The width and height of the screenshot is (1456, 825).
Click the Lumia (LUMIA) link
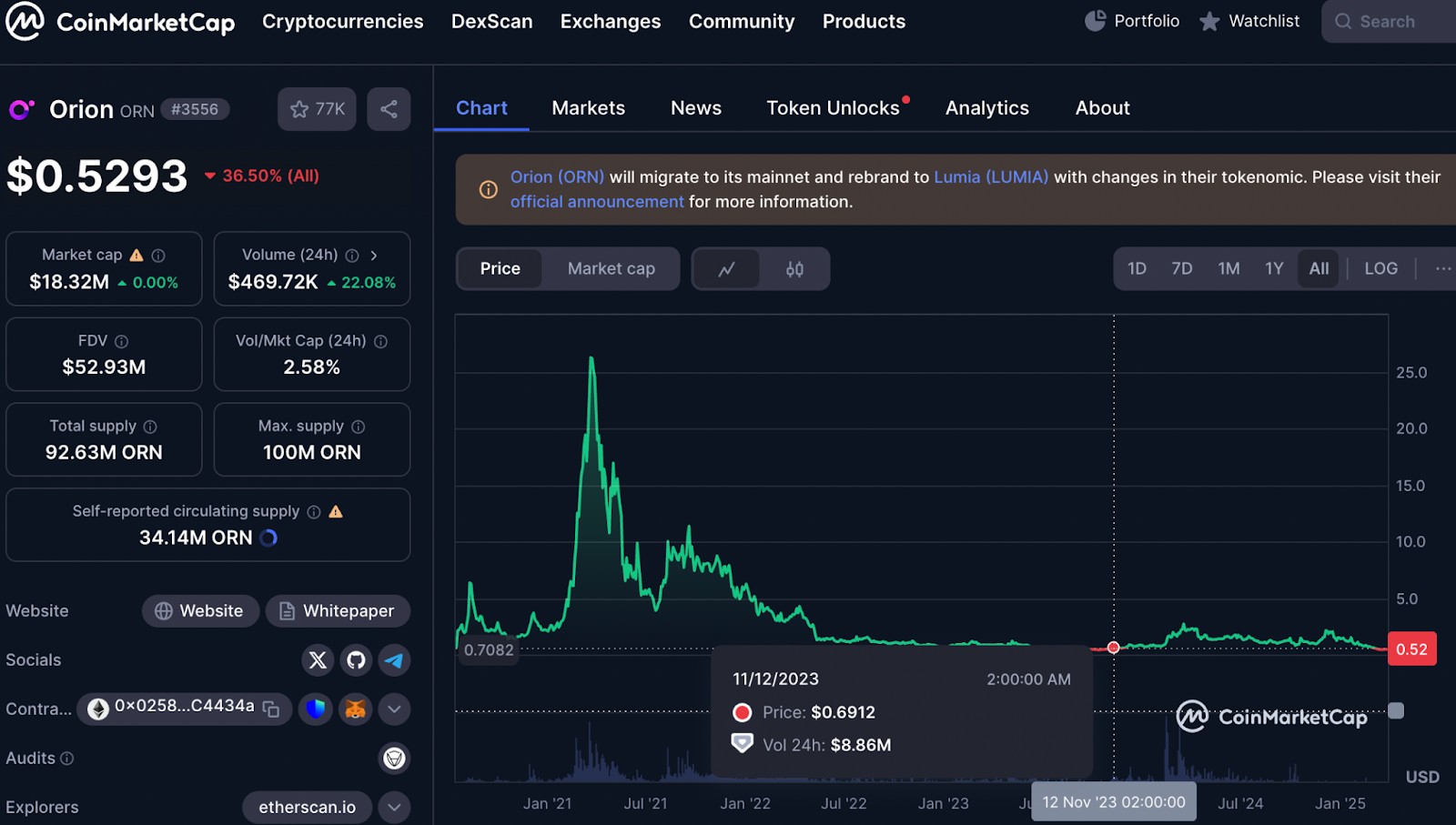991,177
